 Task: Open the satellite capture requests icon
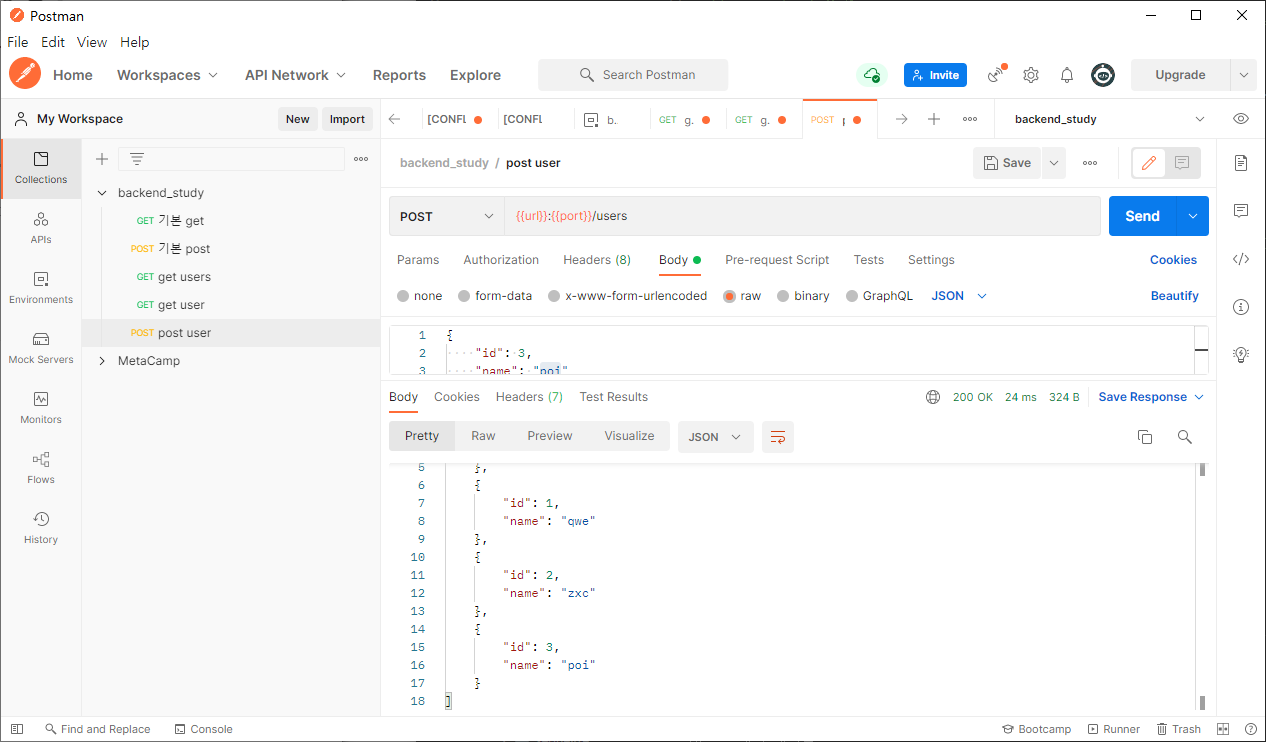point(996,75)
